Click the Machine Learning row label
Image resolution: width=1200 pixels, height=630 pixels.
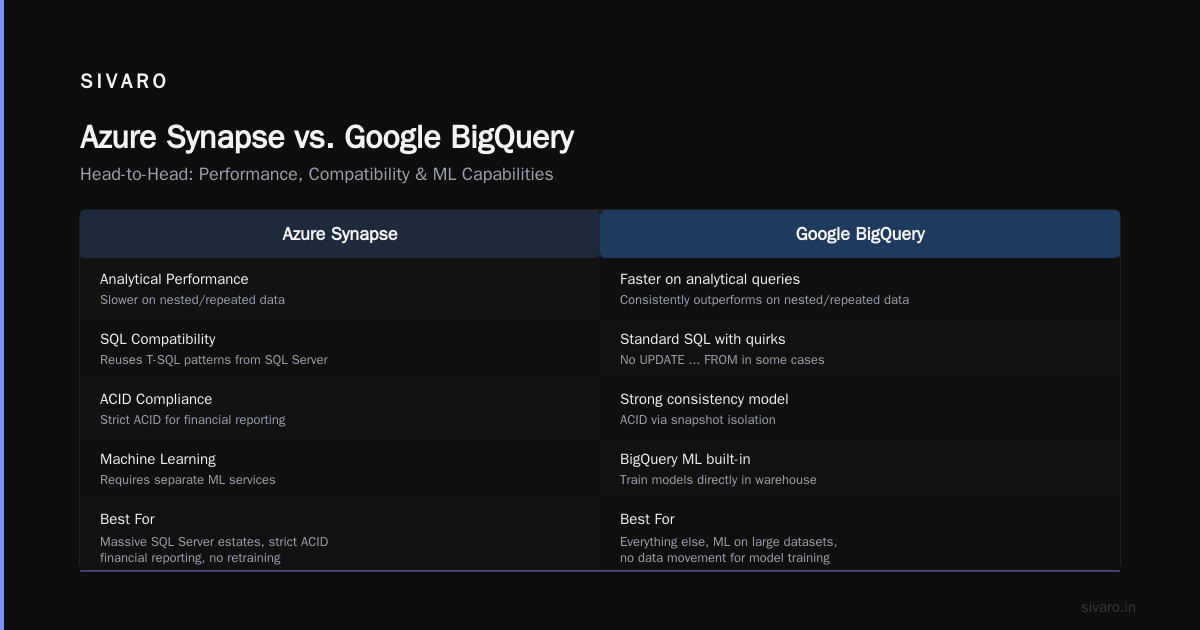(158, 459)
